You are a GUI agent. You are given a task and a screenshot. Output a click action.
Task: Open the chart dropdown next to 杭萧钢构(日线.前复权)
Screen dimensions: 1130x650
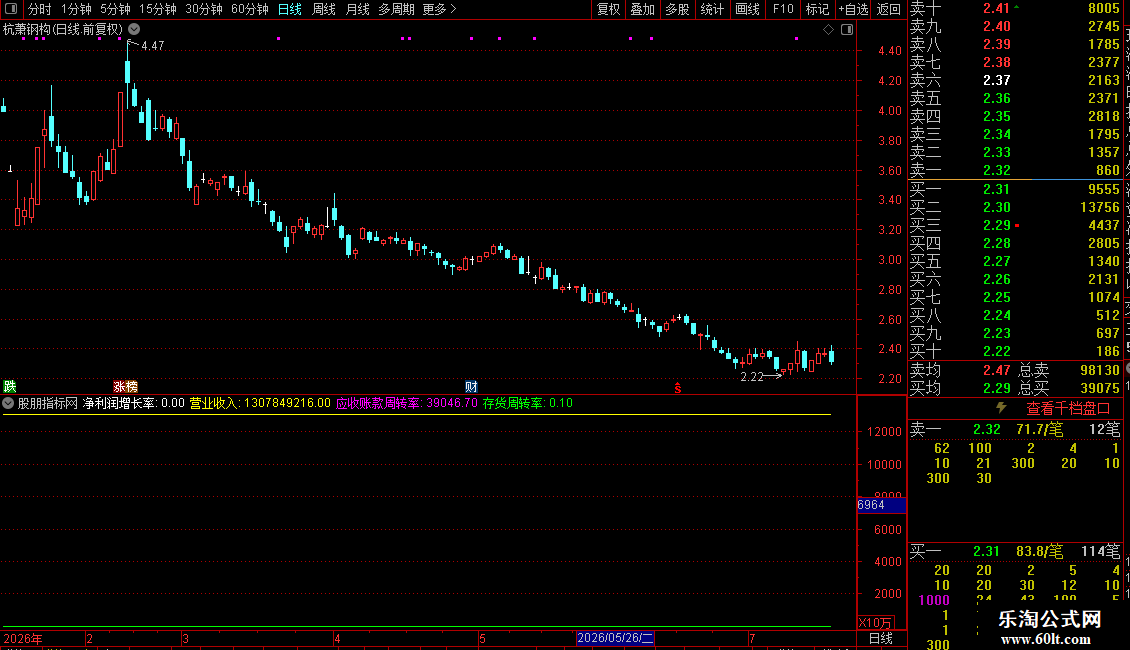coord(134,30)
